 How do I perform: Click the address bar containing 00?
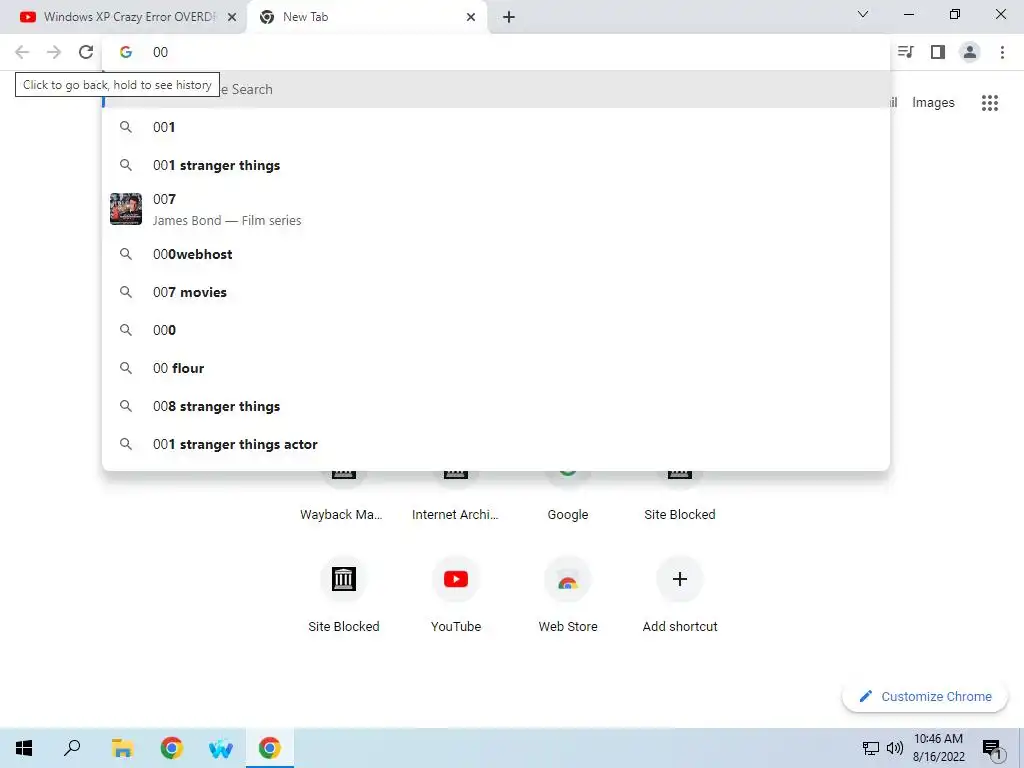[496, 52]
